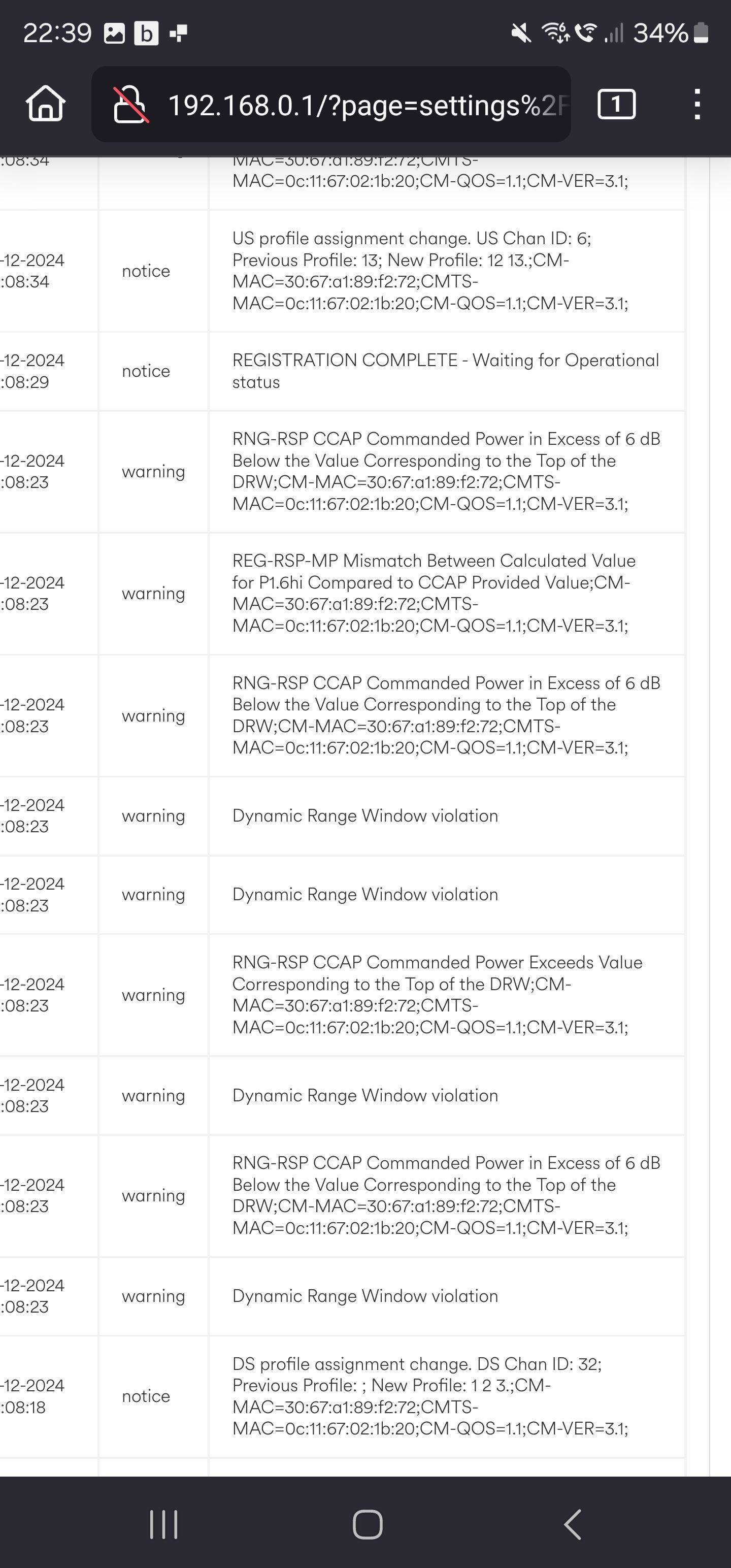Tap the notice label beside REGISTRATION COMPLETE
The height and width of the screenshot is (1568, 731).
point(146,371)
